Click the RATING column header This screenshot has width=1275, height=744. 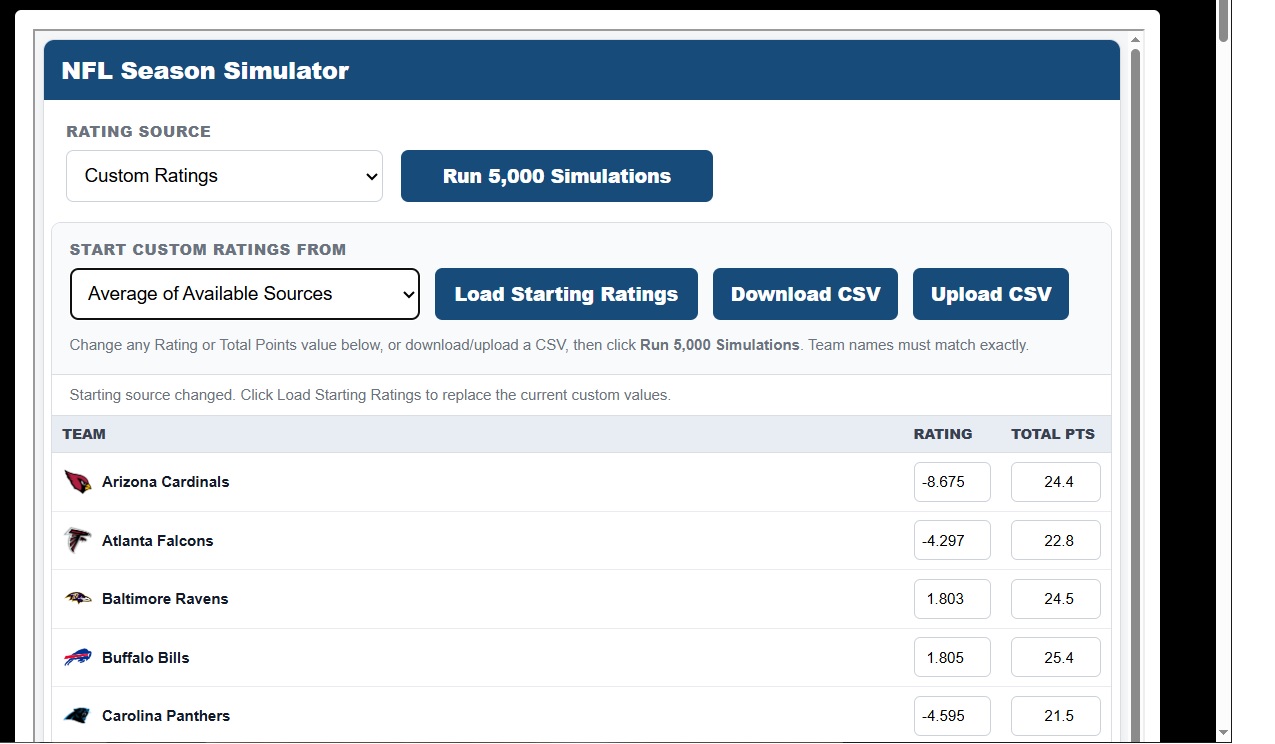pos(943,434)
